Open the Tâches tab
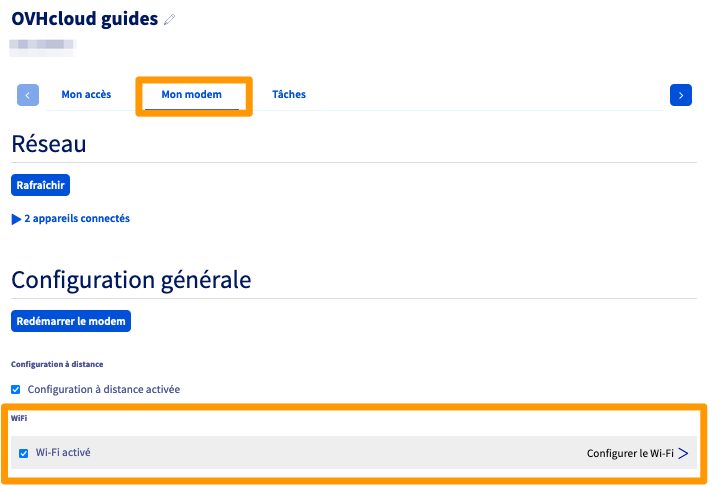This screenshot has width=728, height=486. [289, 95]
